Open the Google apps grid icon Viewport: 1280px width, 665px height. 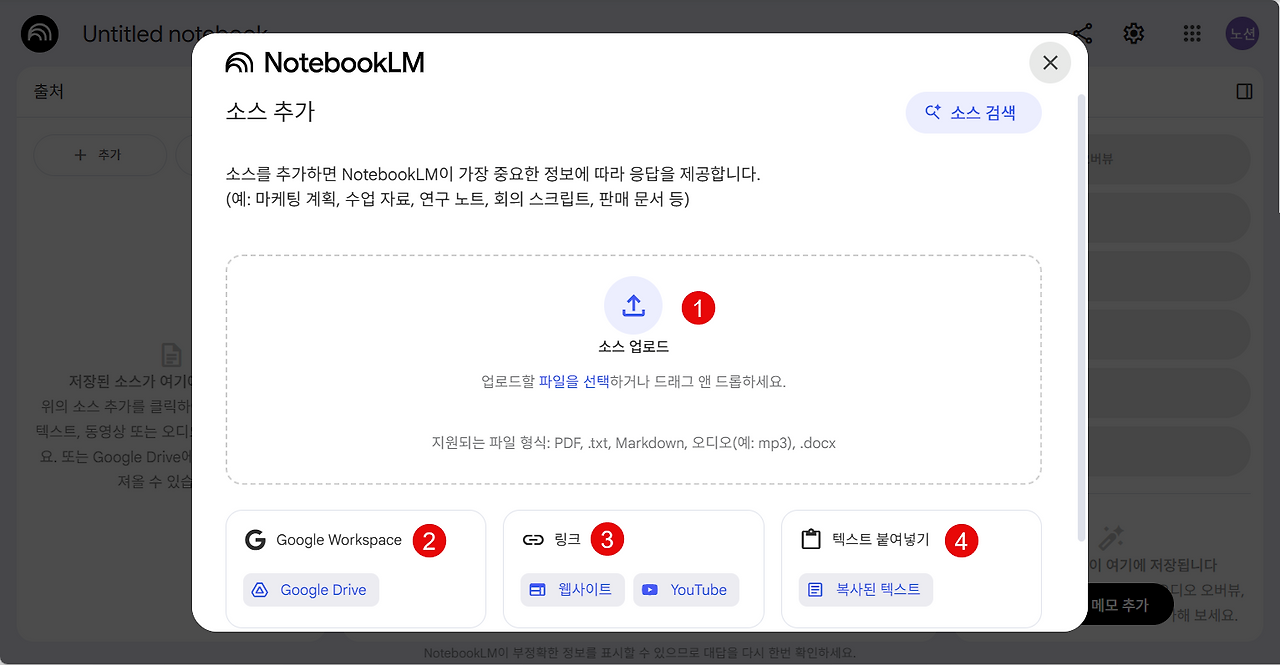1191,34
